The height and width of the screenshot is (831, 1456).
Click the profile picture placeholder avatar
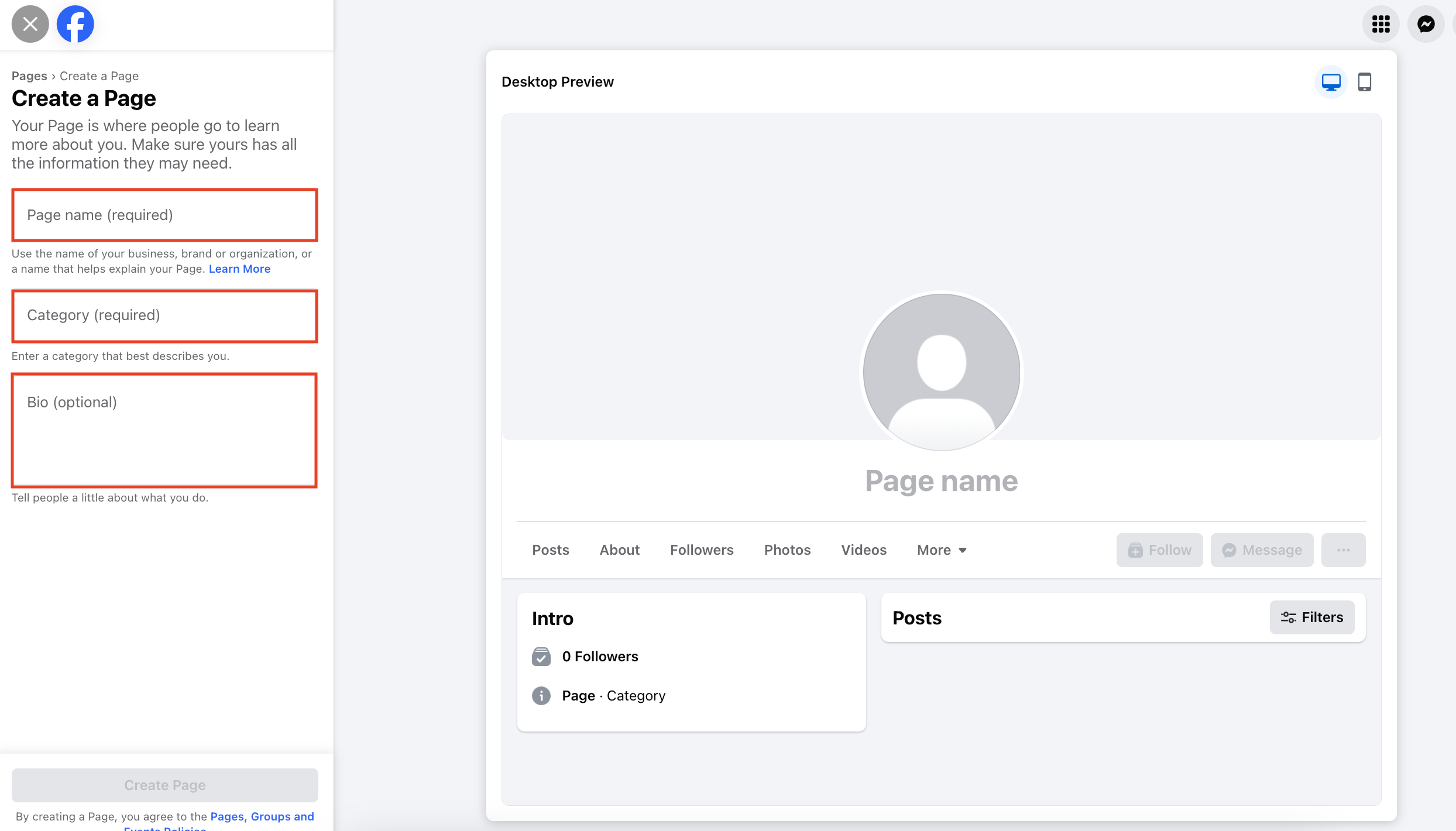[941, 372]
